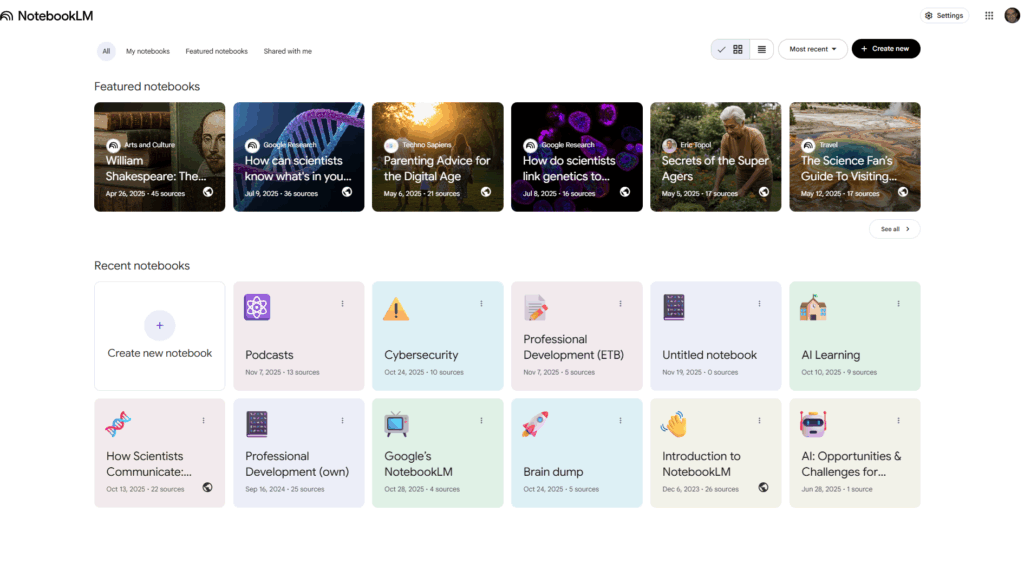This screenshot has height=564, width=1024.
Task: Switch to Shared with me tab
Action: pos(287,51)
